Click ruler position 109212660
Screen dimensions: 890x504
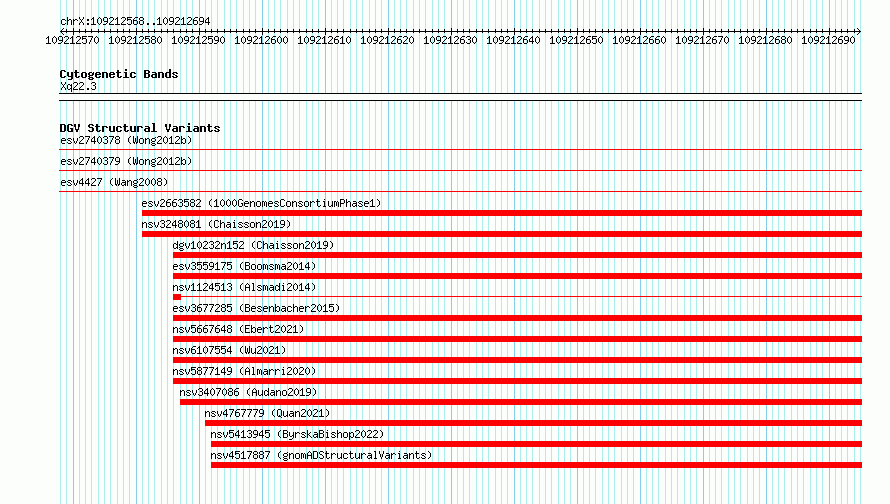639,40
